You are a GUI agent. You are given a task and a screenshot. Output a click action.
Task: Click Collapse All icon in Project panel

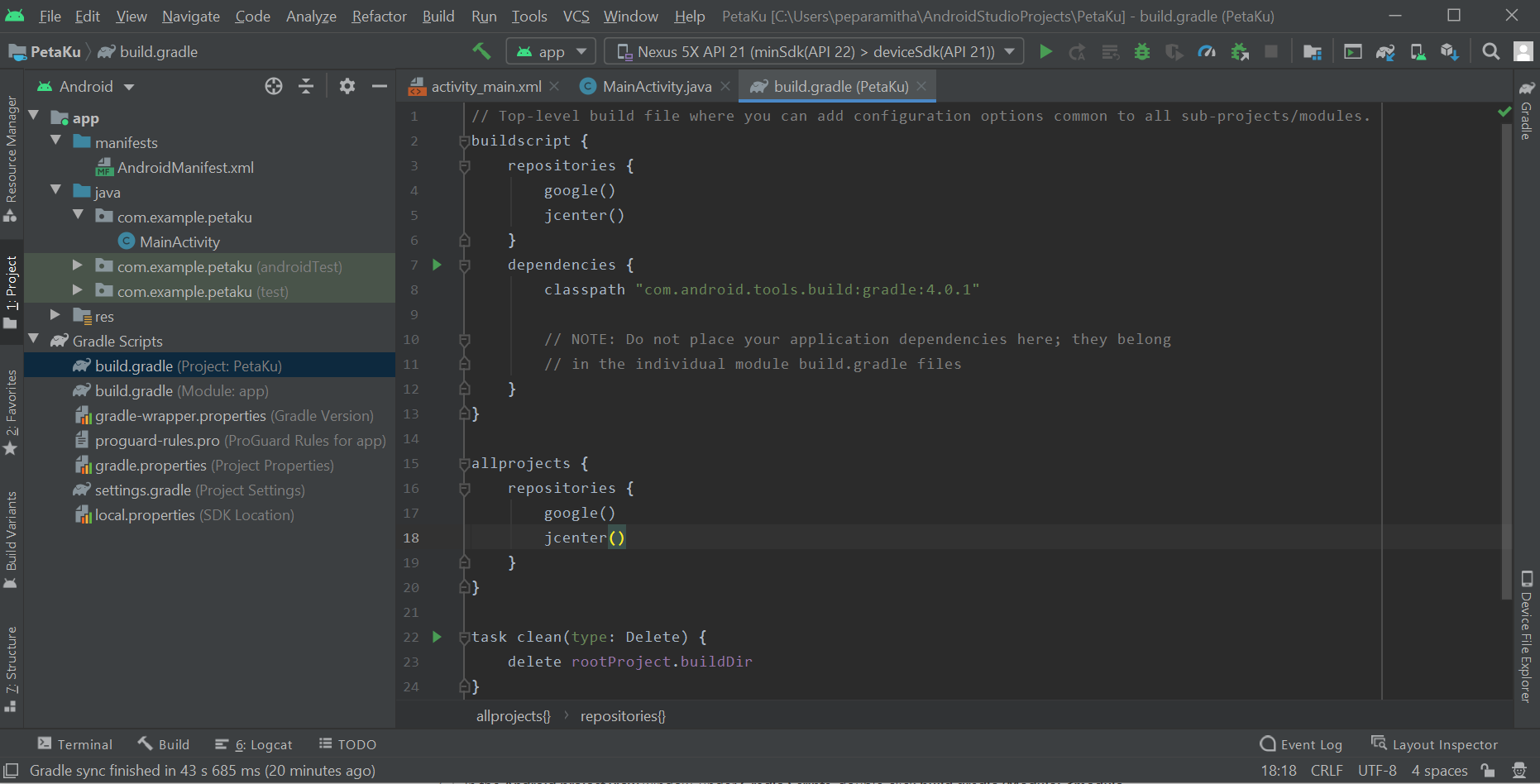tap(306, 86)
